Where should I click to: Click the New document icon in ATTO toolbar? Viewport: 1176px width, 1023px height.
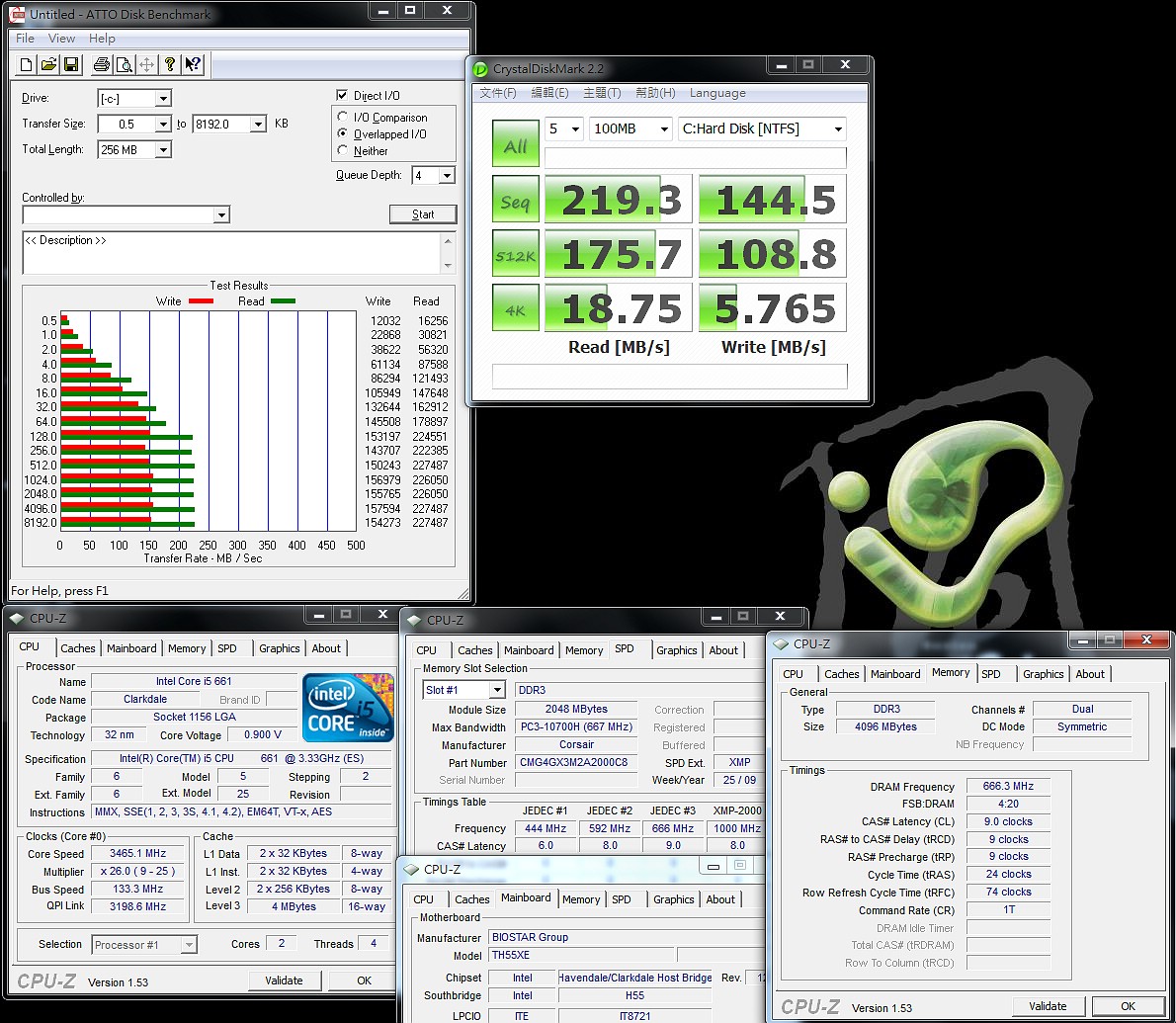27,64
